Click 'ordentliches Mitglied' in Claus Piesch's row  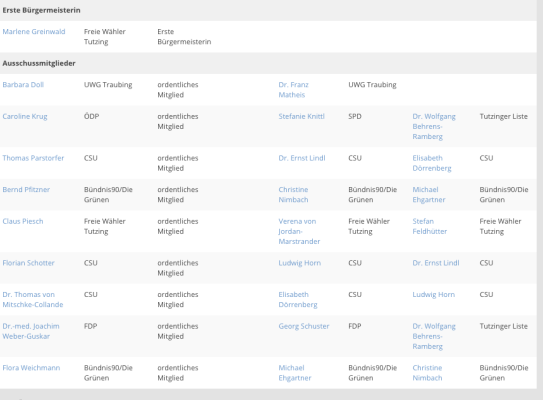pyautogui.click(x=178, y=226)
